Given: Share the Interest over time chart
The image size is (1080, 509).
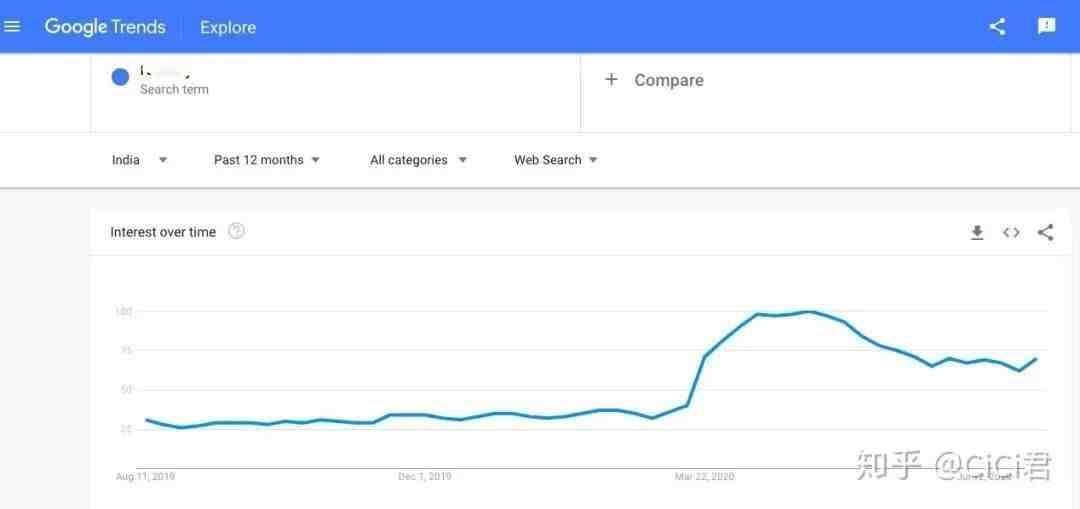Looking at the screenshot, I should coord(1045,233).
